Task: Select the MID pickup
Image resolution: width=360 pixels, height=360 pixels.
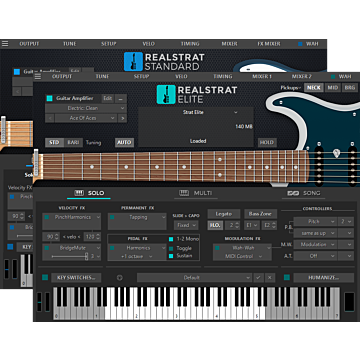Action: [x=333, y=88]
